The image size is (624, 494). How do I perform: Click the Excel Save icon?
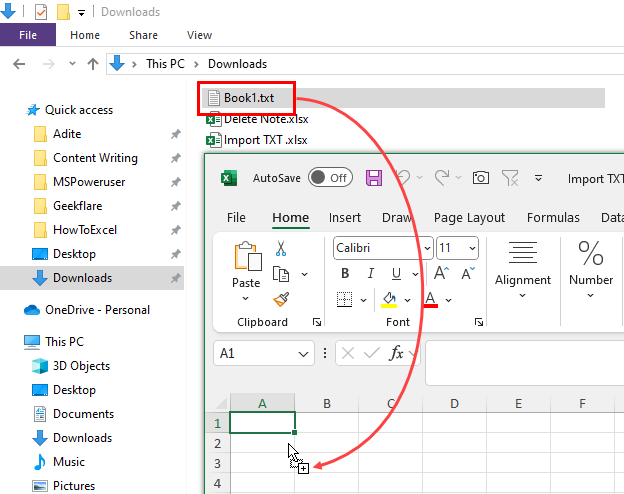coord(374,178)
